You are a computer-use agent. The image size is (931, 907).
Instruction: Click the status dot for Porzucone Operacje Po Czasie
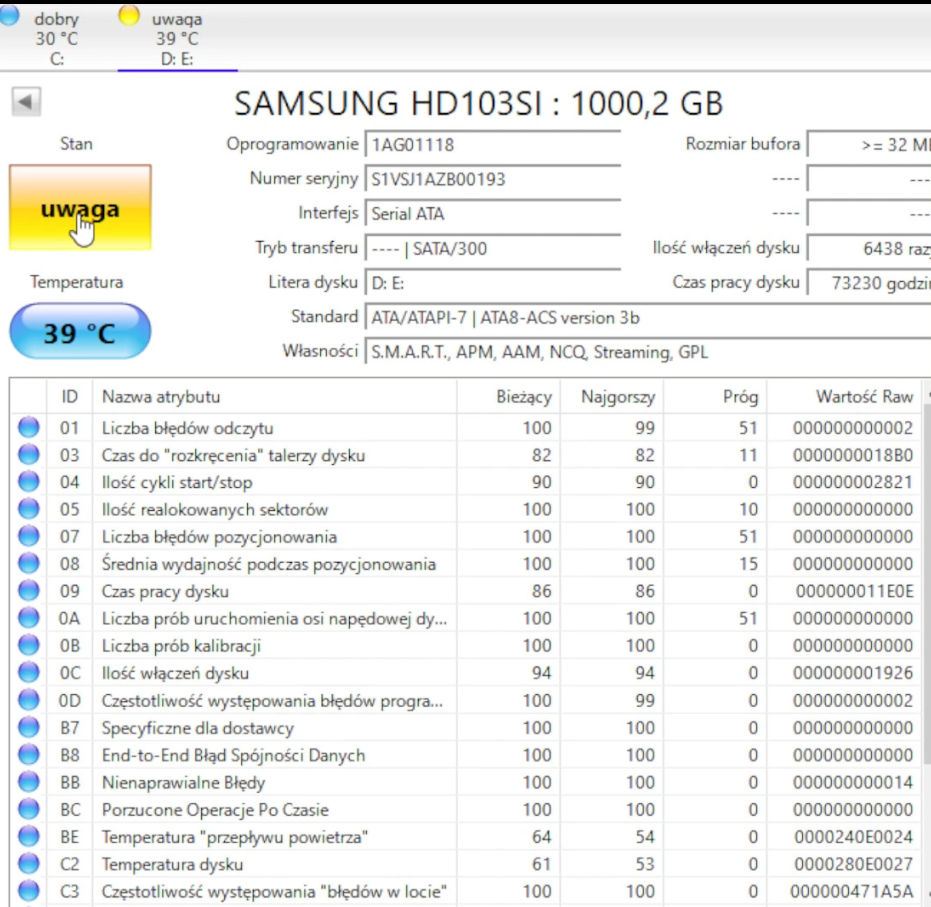(28, 809)
